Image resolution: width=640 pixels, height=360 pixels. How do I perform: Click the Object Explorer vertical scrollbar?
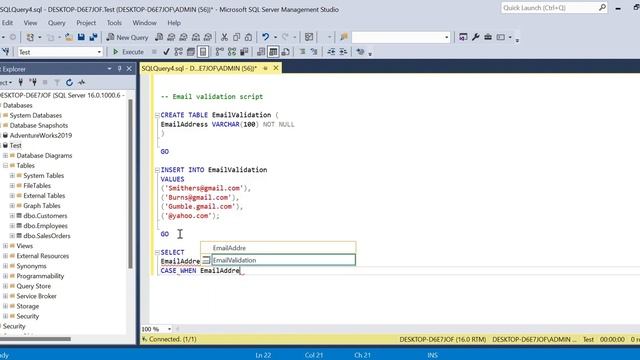tap(131, 184)
